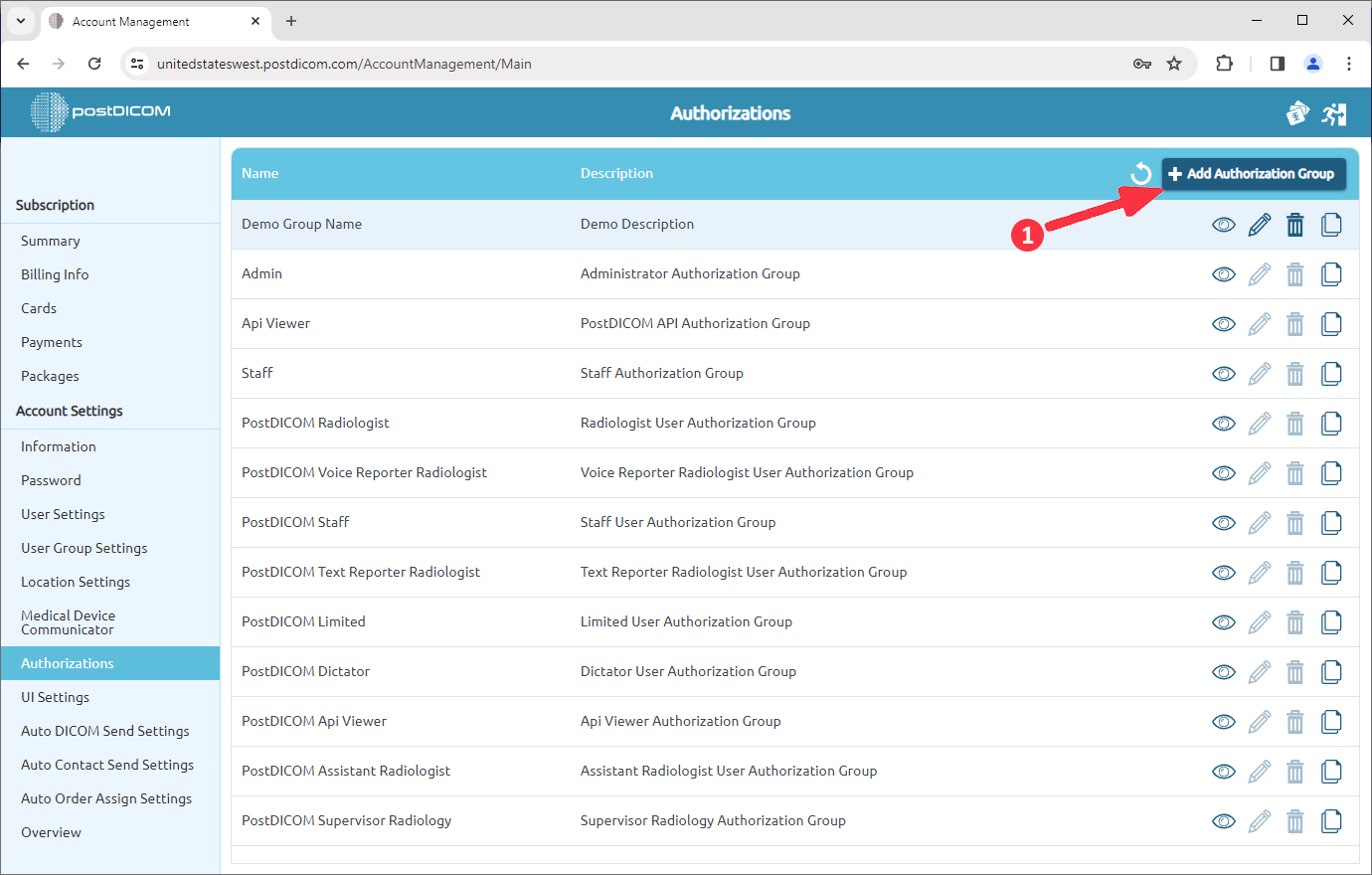
Task: Open the Chrome three-dot menu
Action: (1349, 63)
